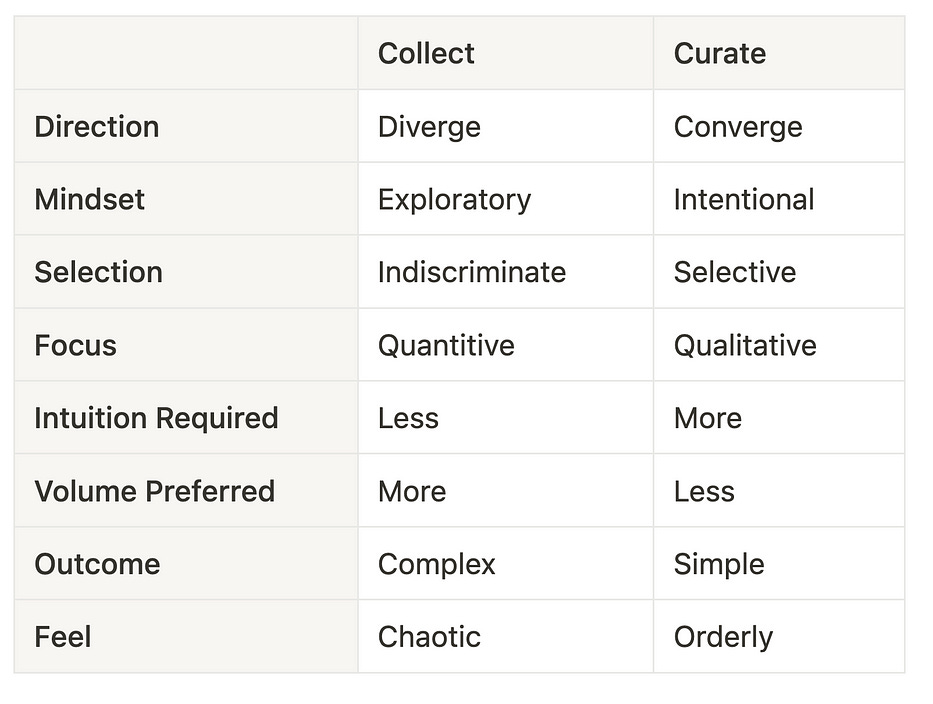Click the Converge cell
Screen dimensions: 933x704
pos(779,126)
